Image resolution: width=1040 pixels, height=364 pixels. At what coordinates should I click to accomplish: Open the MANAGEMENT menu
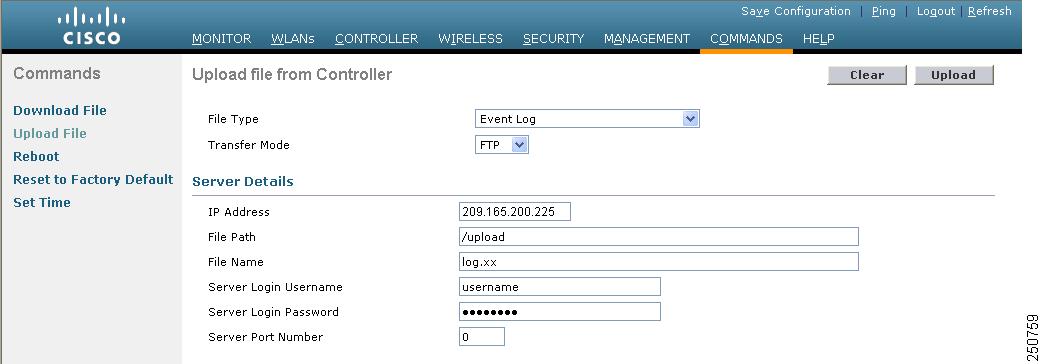647,39
